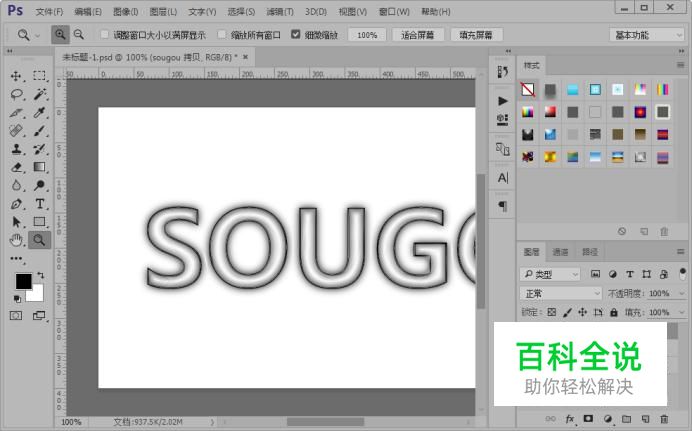692x431 pixels.
Task: Open the Actions panel play icon
Action: pos(503,101)
